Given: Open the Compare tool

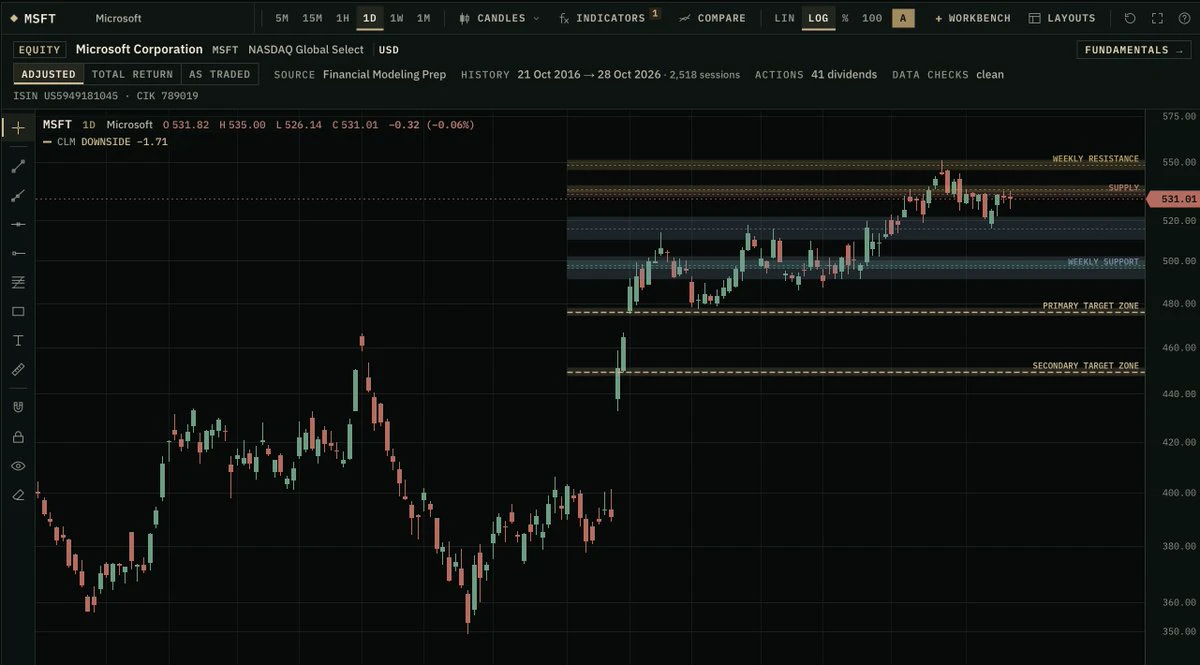Looking at the screenshot, I should click(712, 18).
